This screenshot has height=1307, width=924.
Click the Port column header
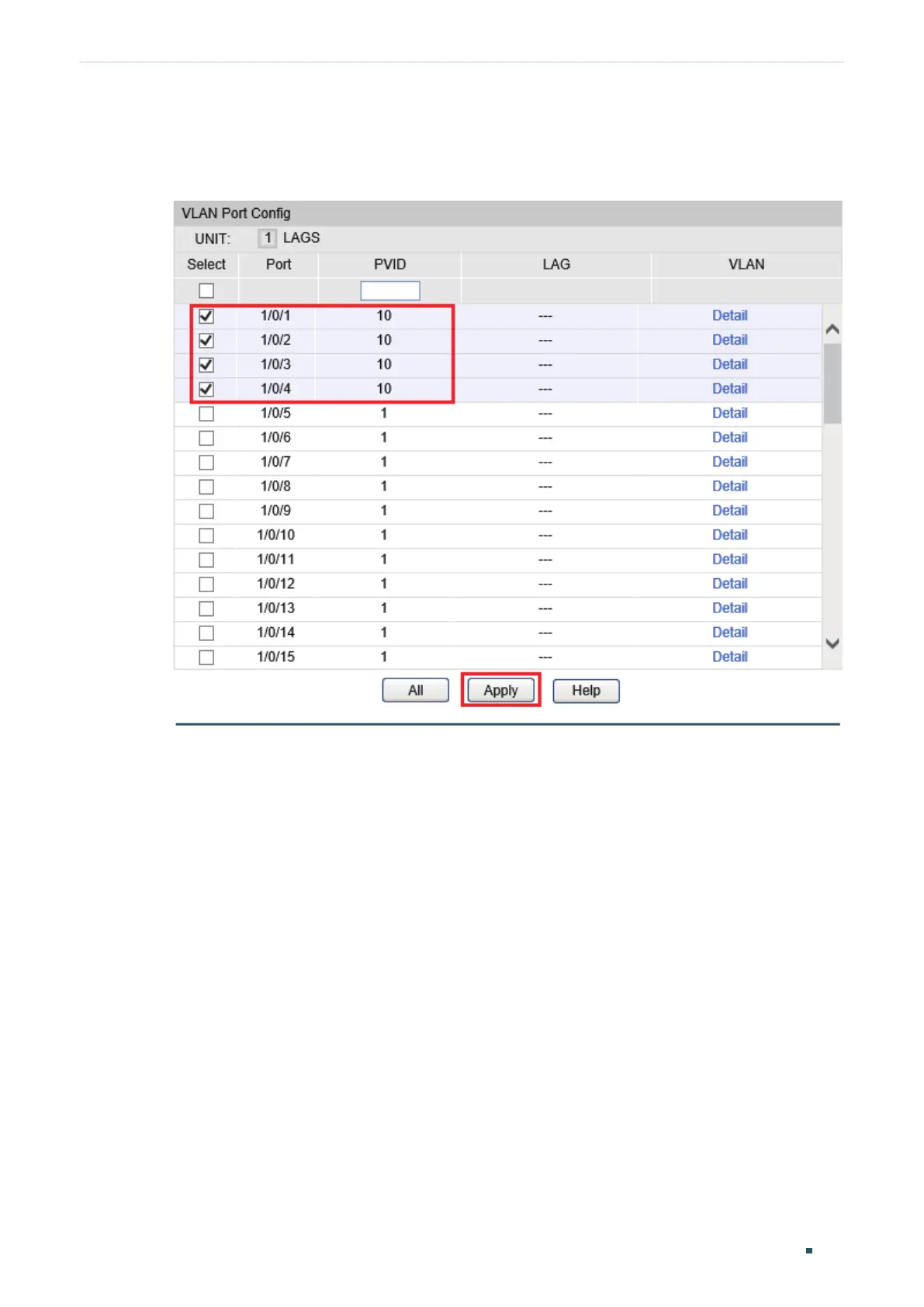point(279,265)
